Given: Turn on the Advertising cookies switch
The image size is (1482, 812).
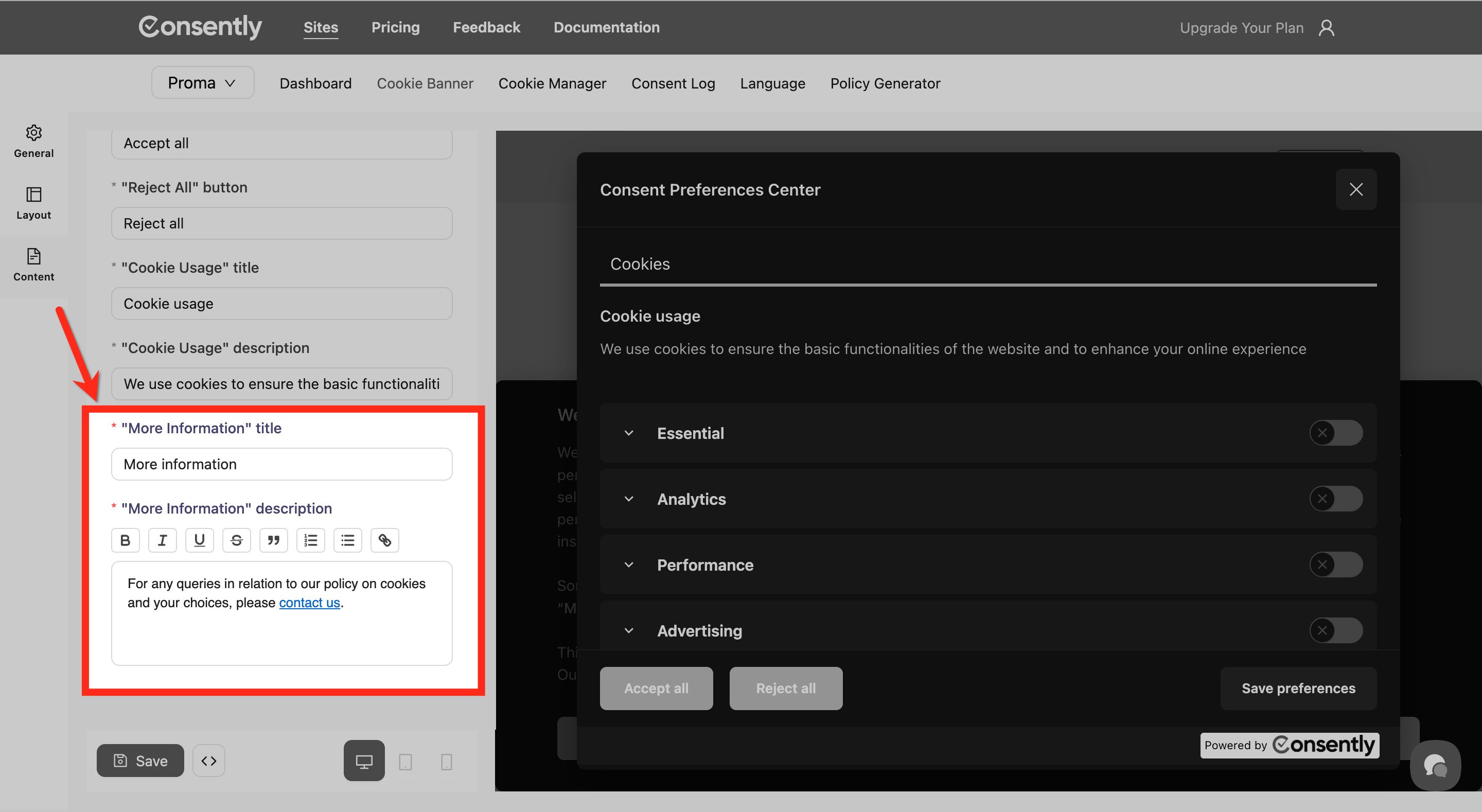Looking at the screenshot, I should (x=1335, y=630).
